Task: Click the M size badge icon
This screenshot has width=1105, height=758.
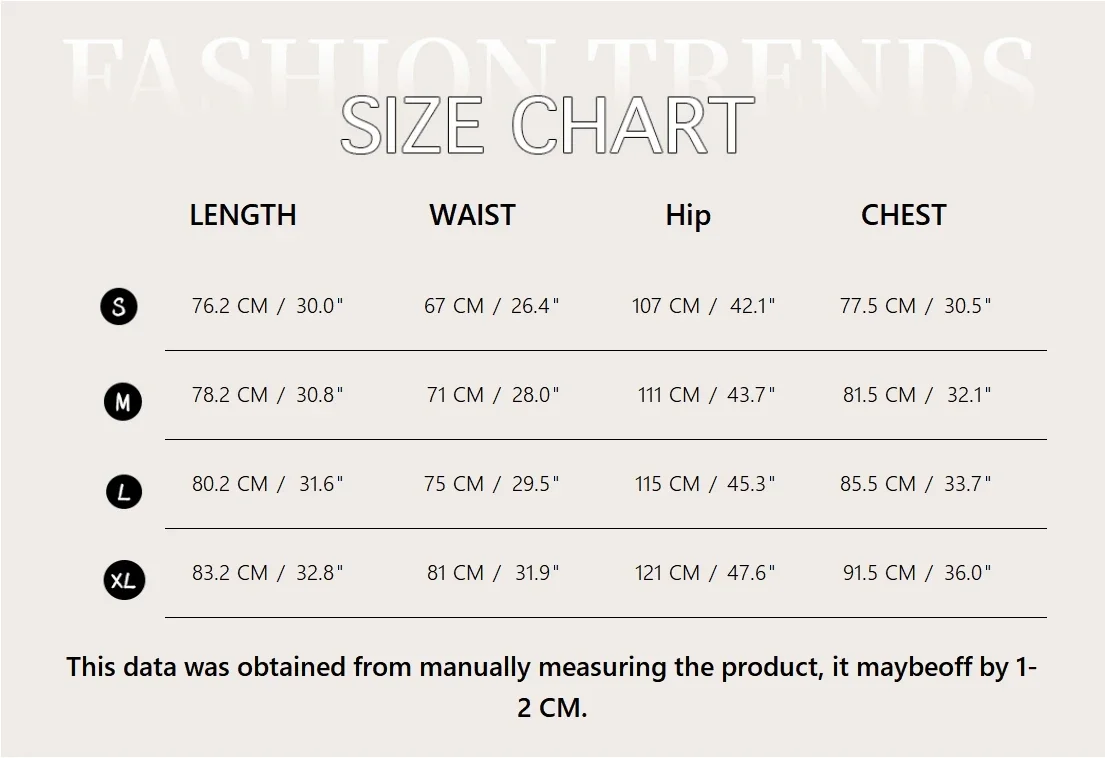Action: (123, 402)
